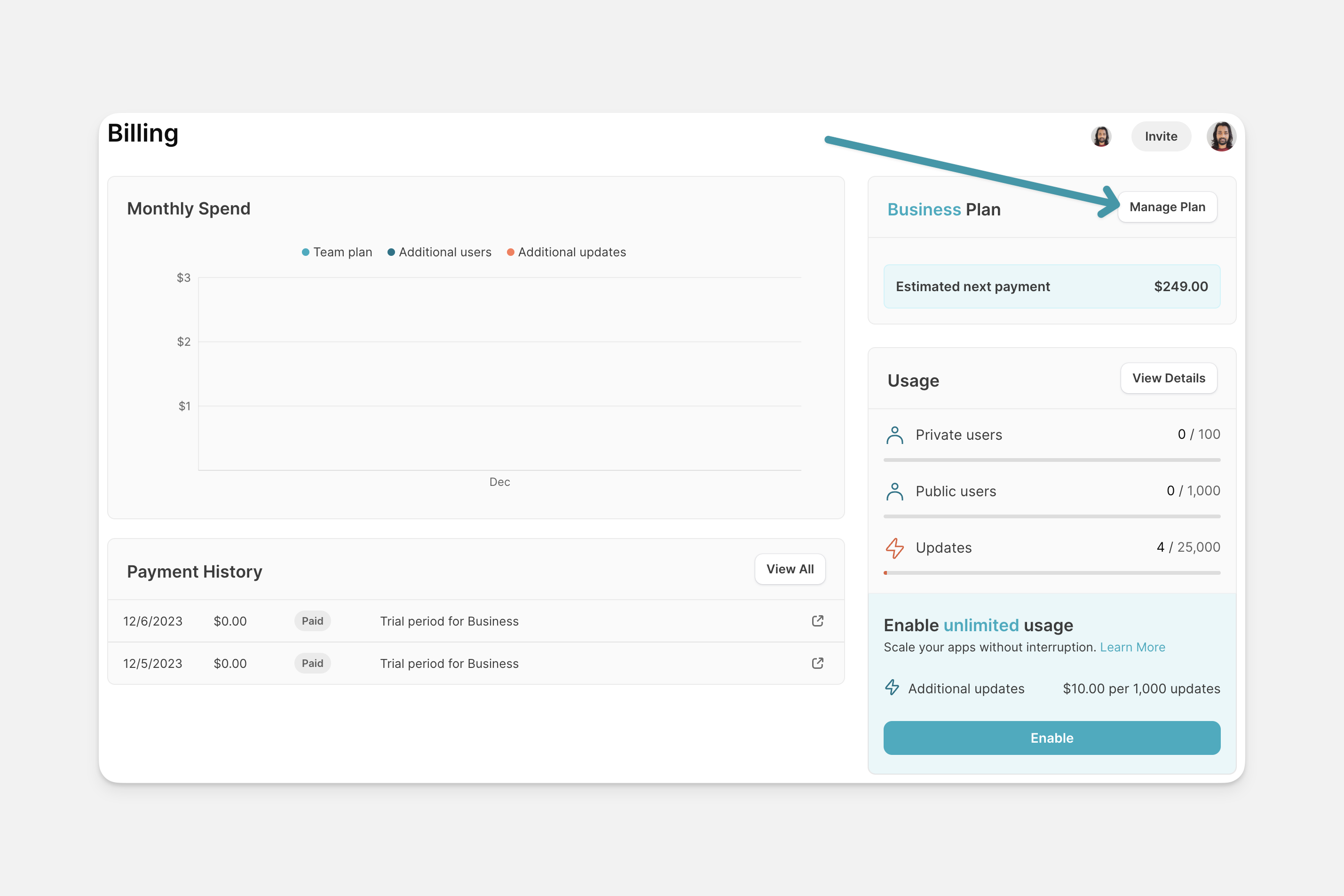Open the external link for 12/6/2023 payment
Screen dimensions: 1344x896
817,620
